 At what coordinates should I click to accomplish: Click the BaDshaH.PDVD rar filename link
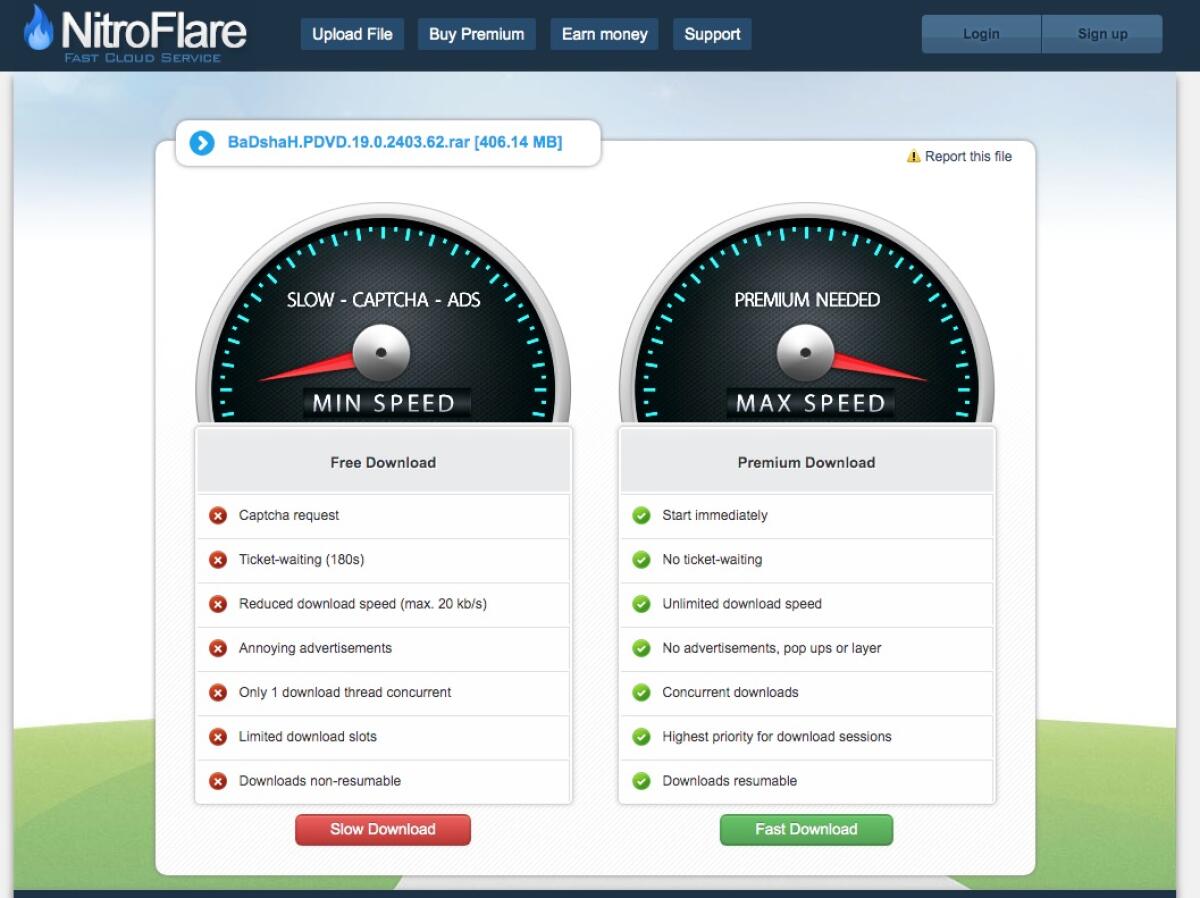[395, 142]
